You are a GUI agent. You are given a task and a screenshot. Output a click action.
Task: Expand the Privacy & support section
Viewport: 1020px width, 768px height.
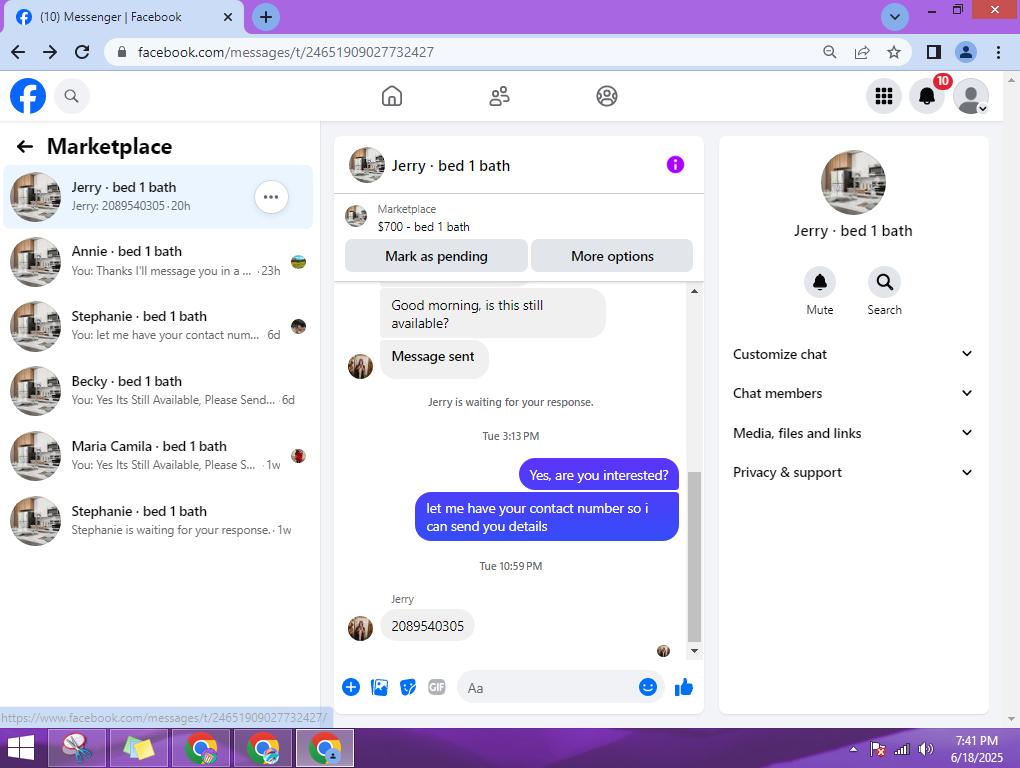click(x=852, y=473)
